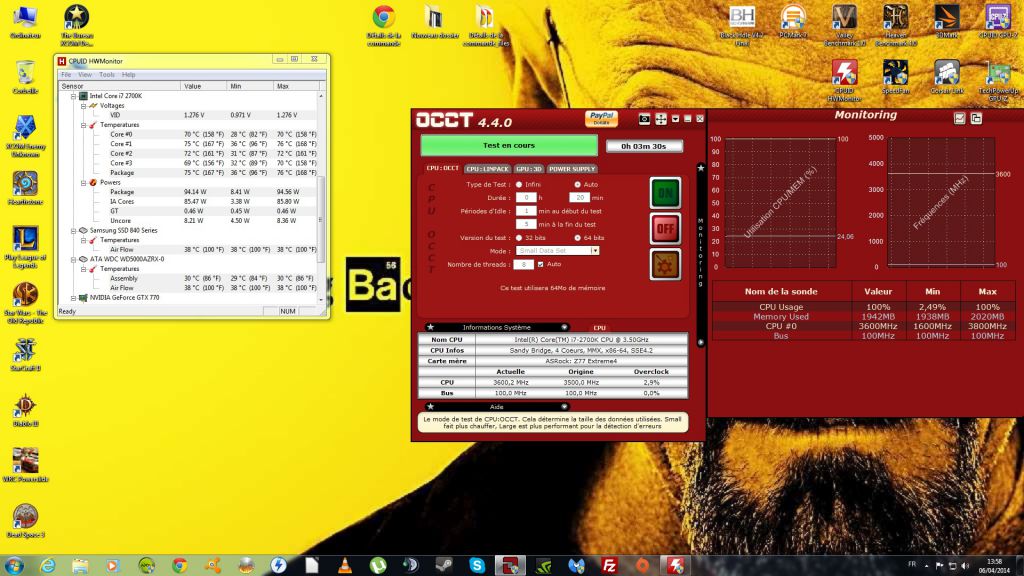Click the Steam taskbar icon
The height and width of the screenshot is (576, 1024).
[x=444, y=565]
